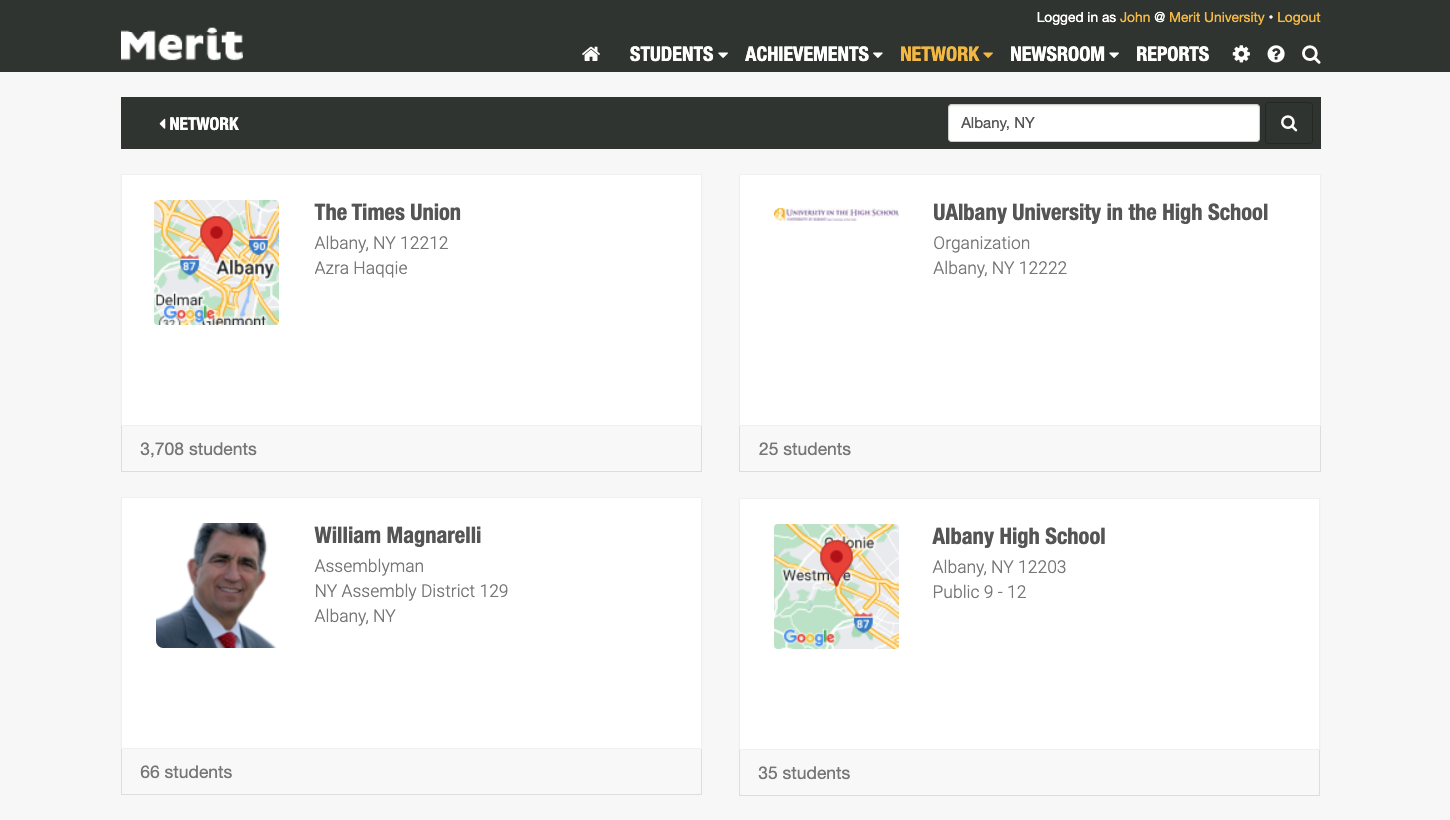Submit network search with magnifier button

pos(1289,123)
